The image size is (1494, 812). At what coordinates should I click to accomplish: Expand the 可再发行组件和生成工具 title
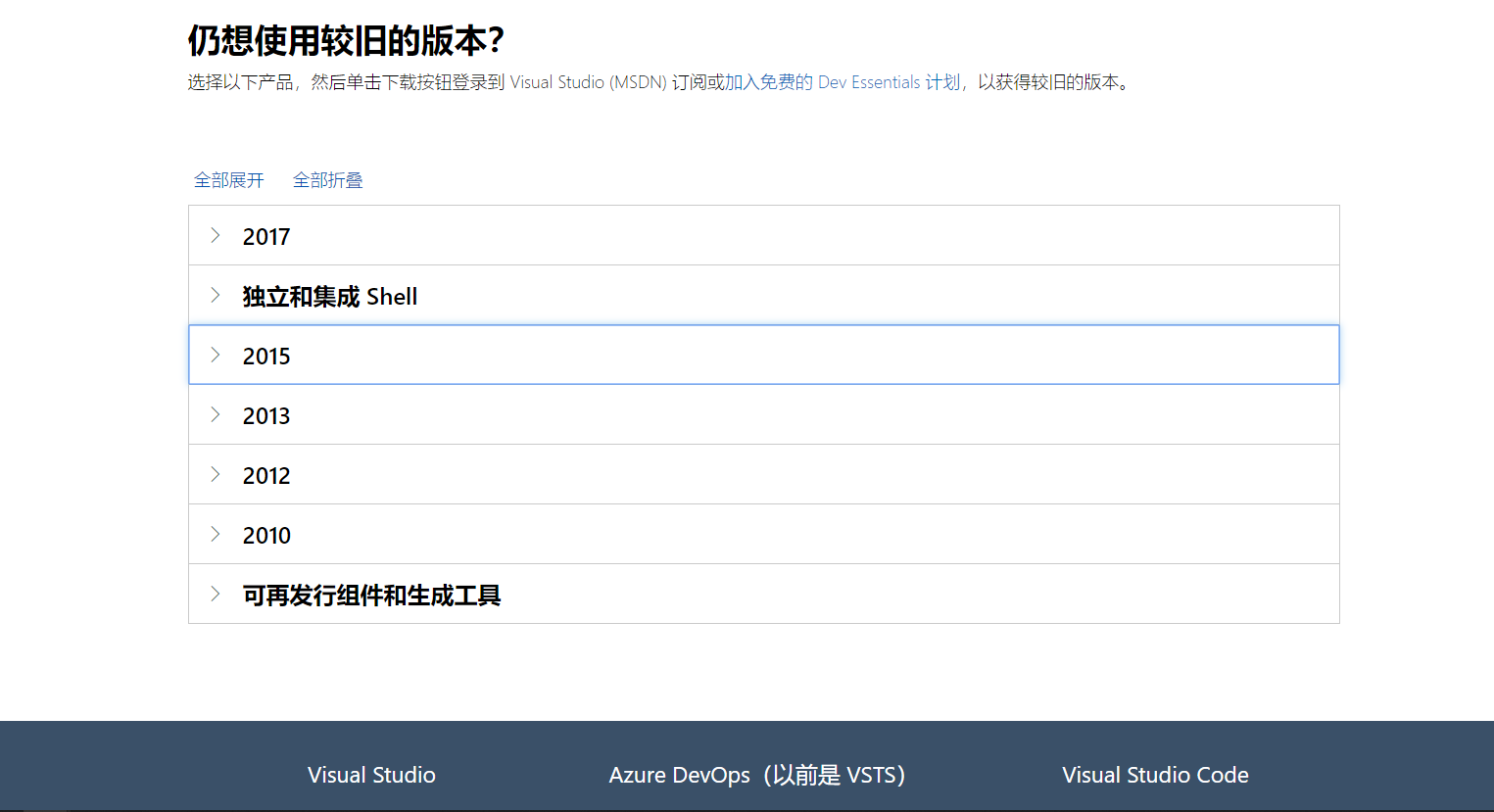coord(372,596)
